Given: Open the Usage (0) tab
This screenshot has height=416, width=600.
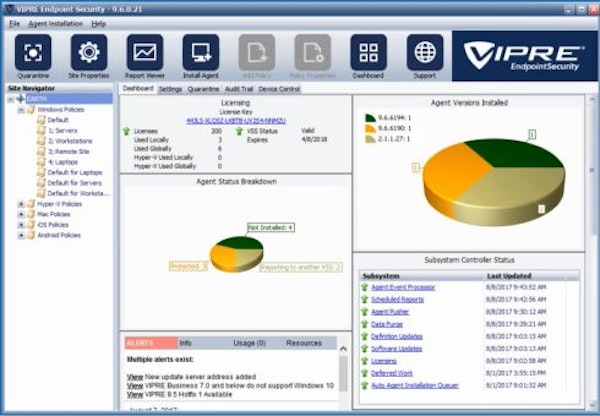Looking at the screenshot, I should [x=249, y=343].
